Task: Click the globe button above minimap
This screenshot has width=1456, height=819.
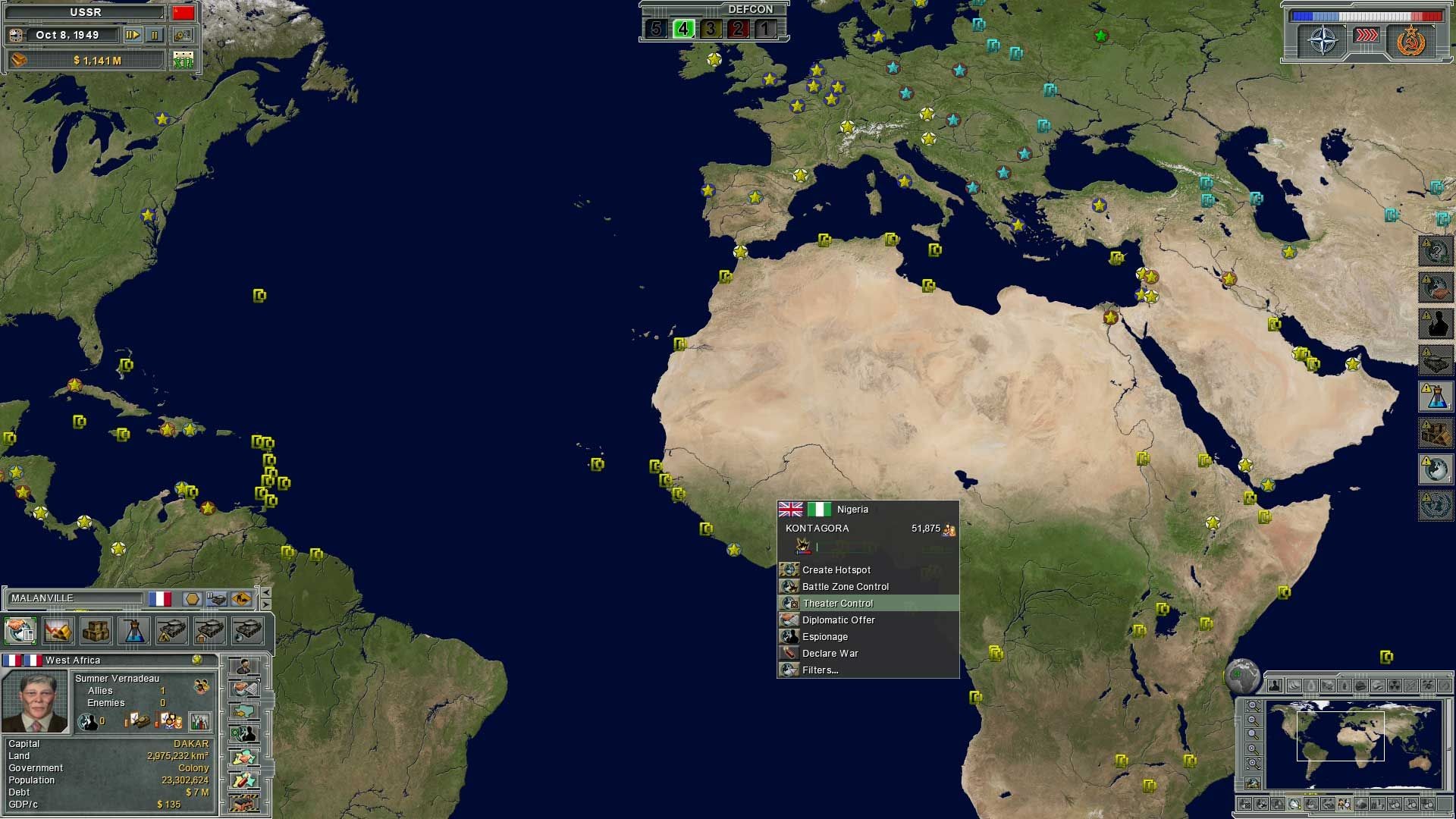Action: [x=1242, y=676]
